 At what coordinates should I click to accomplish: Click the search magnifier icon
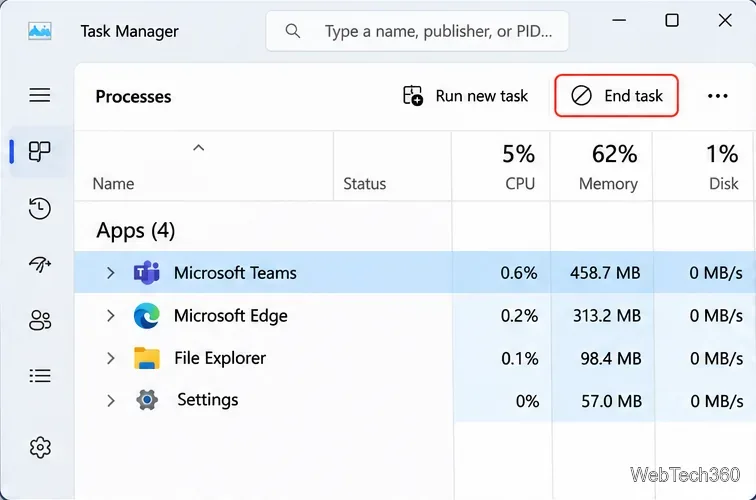[293, 31]
